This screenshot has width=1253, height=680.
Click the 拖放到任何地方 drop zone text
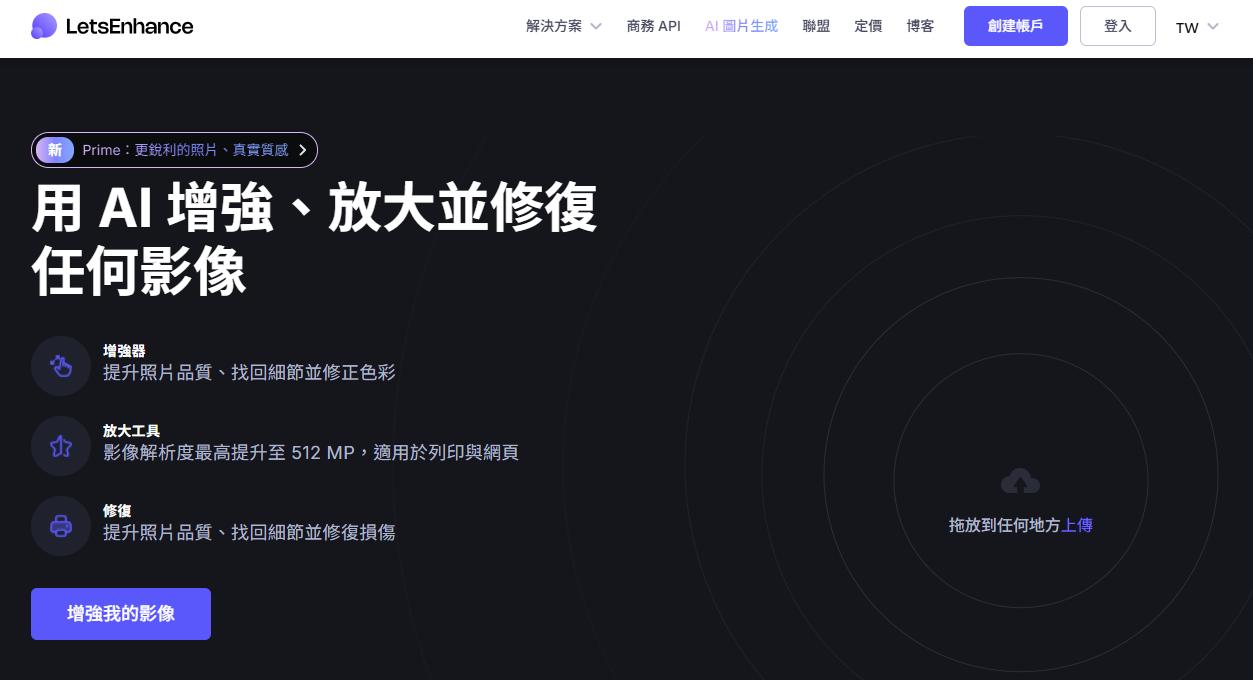coord(1004,525)
